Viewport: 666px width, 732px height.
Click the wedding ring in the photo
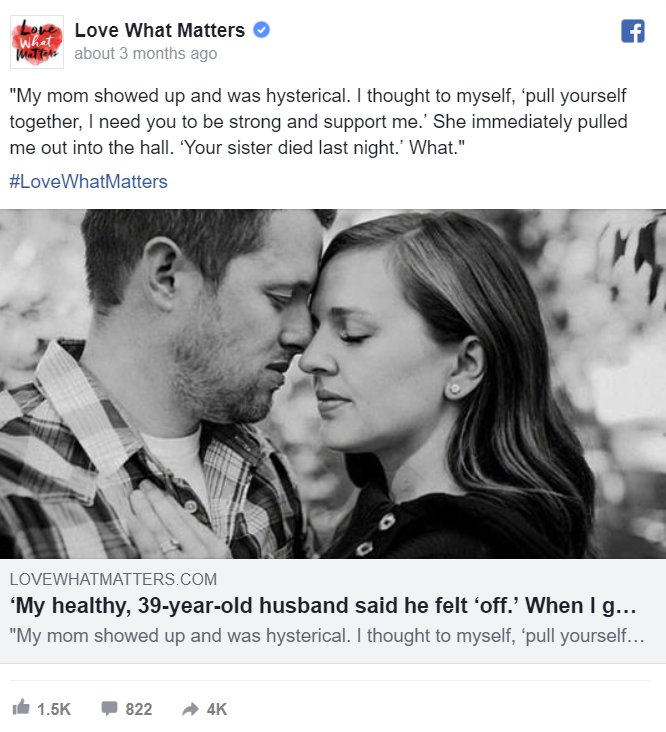click(x=171, y=546)
